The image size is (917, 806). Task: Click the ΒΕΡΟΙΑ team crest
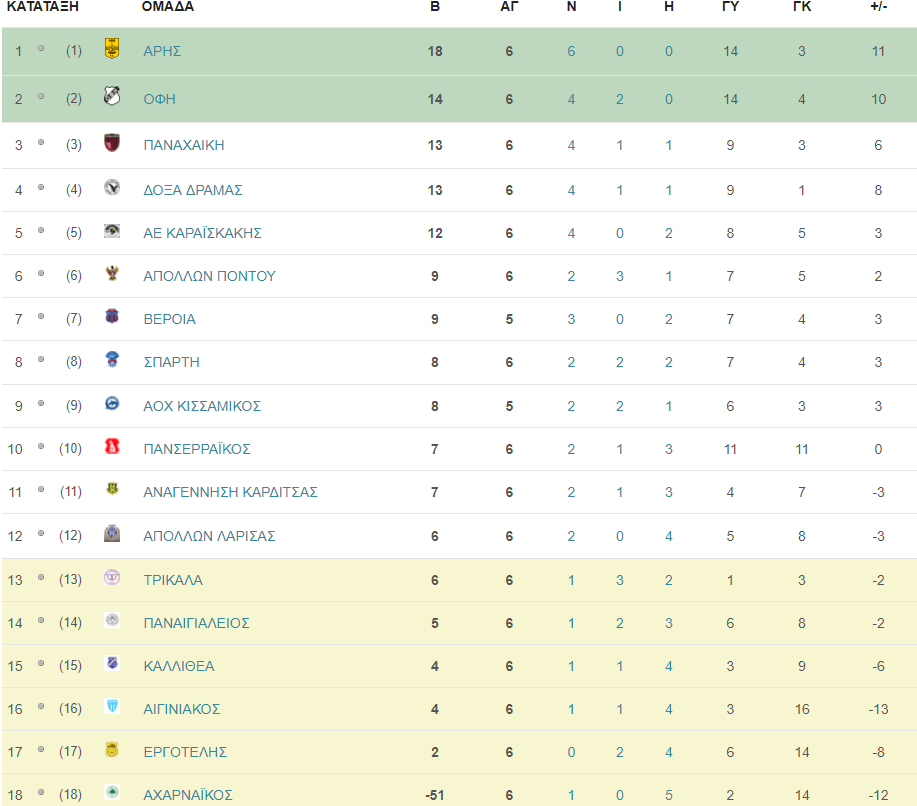[x=112, y=316]
